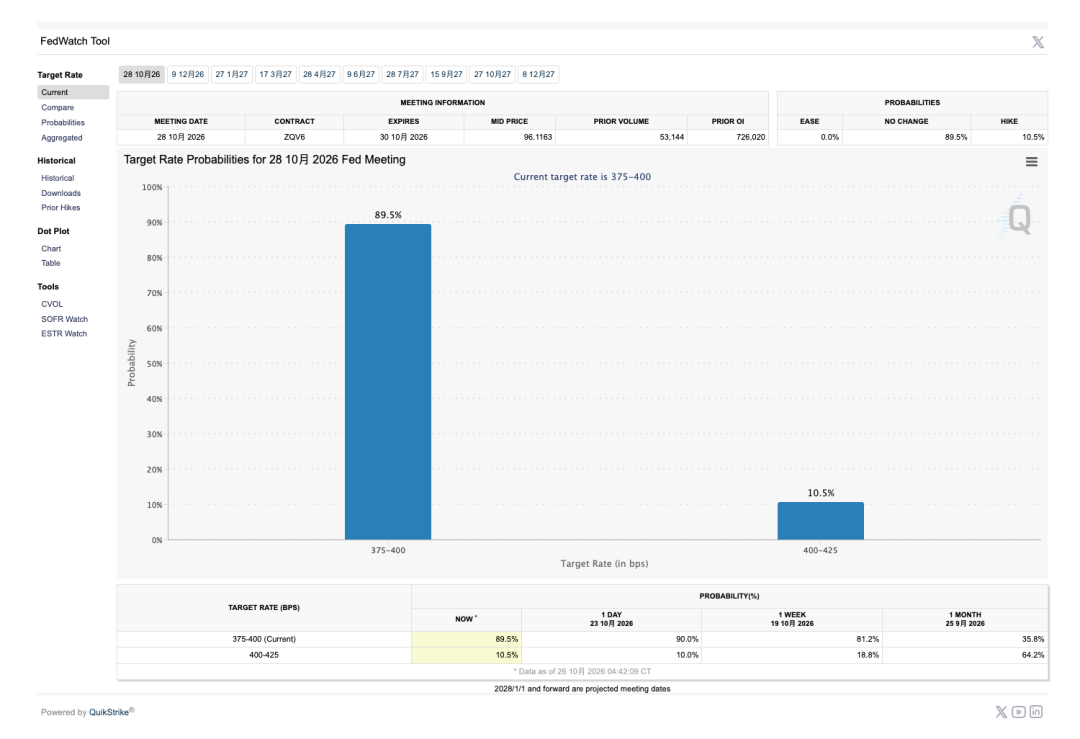Click the ZQV6 contract cell
The image size is (1080, 739).
point(294,137)
